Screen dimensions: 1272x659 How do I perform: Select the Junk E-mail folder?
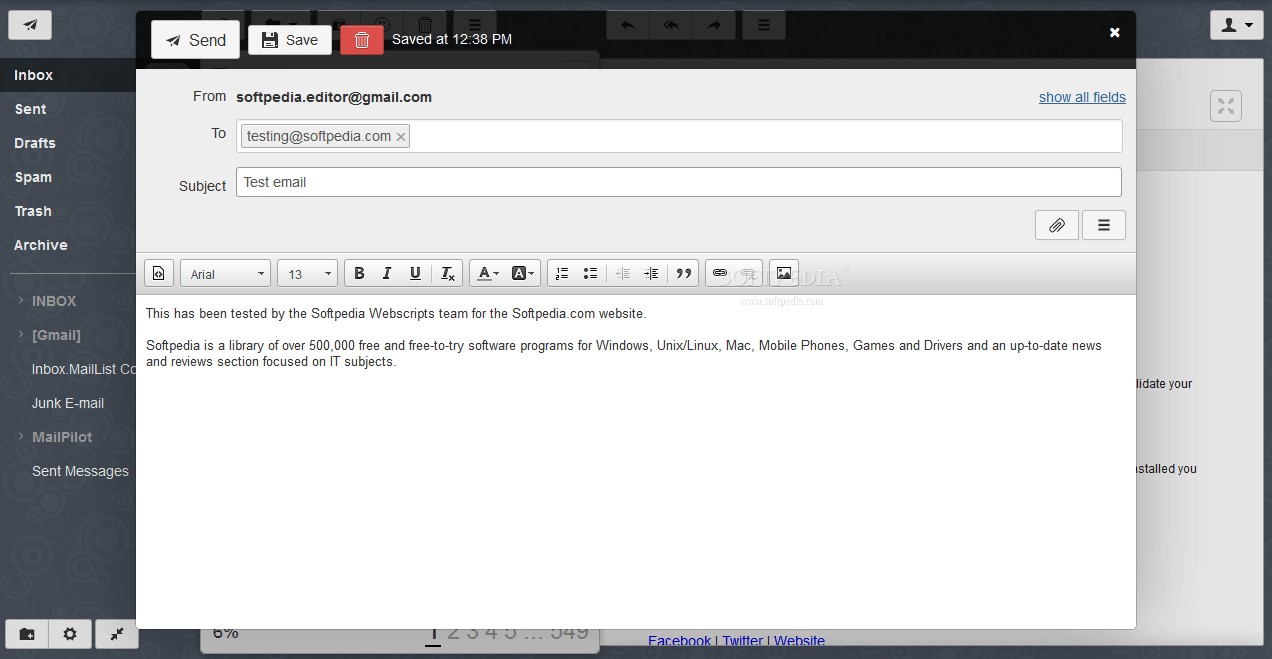click(x=68, y=403)
